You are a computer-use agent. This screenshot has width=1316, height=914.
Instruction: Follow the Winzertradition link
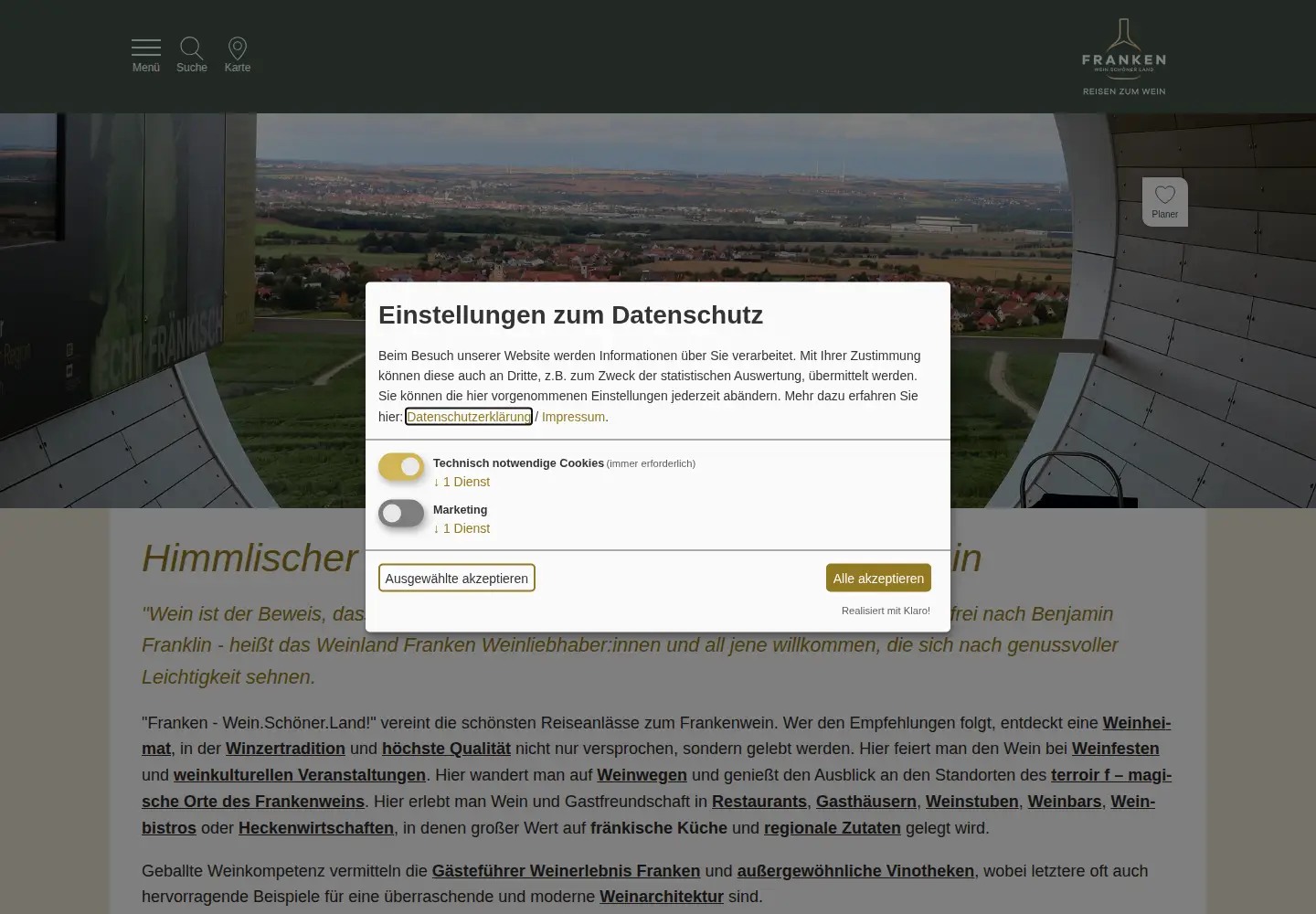285,749
